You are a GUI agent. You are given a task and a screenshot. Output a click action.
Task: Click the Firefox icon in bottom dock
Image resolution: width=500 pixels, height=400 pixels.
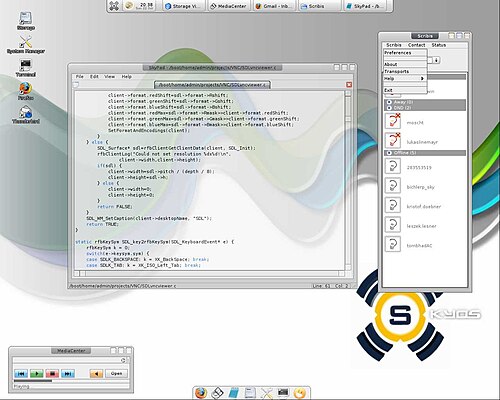click(201, 393)
